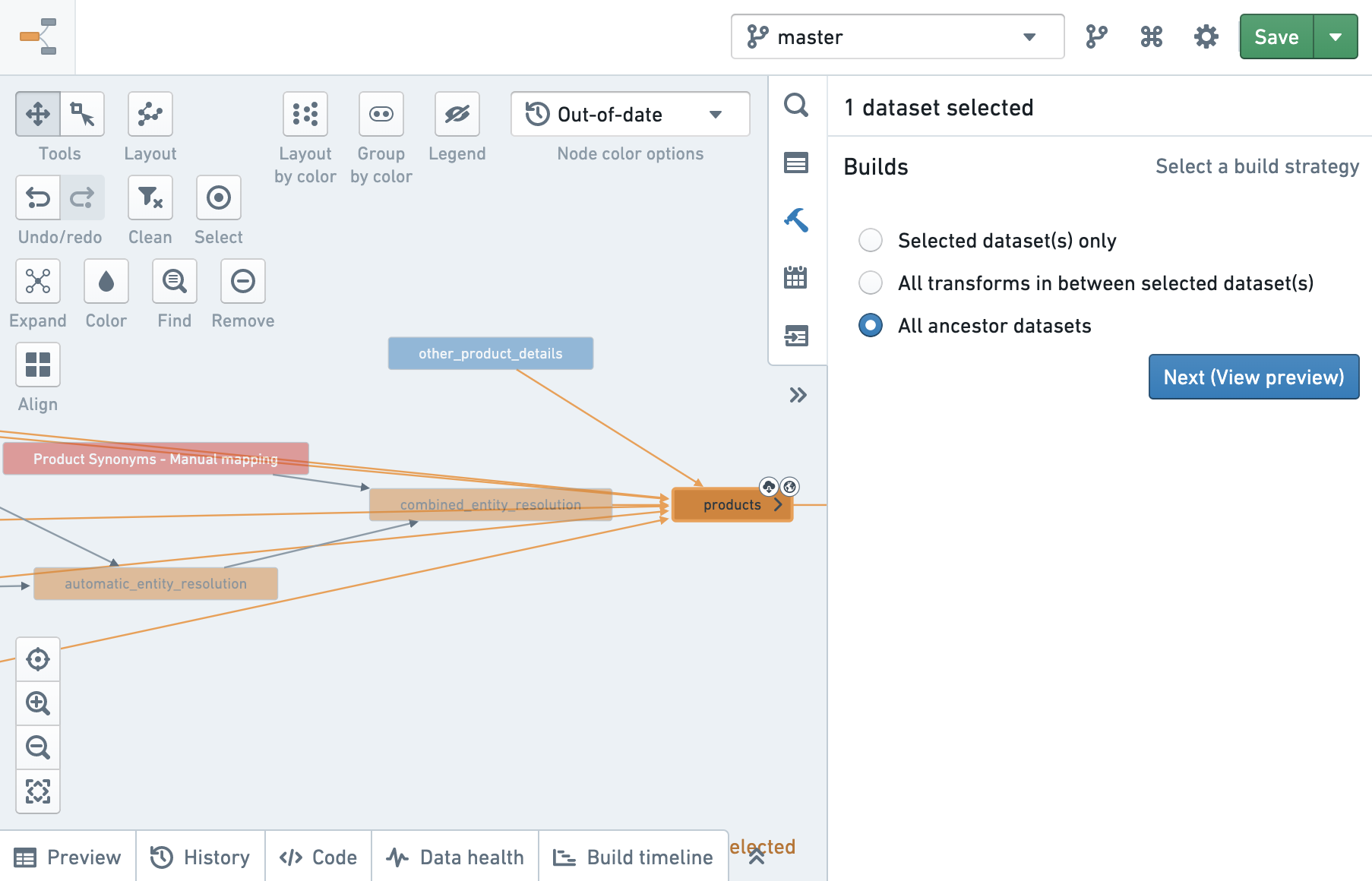Open the Expand nodes tool
The height and width of the screenshot is (881, 1372).
[38, 281]
